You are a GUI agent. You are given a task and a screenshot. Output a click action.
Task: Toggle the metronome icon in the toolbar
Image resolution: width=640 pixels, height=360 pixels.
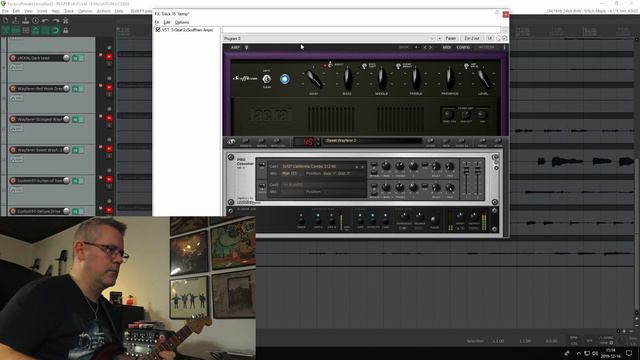[65, 20]
